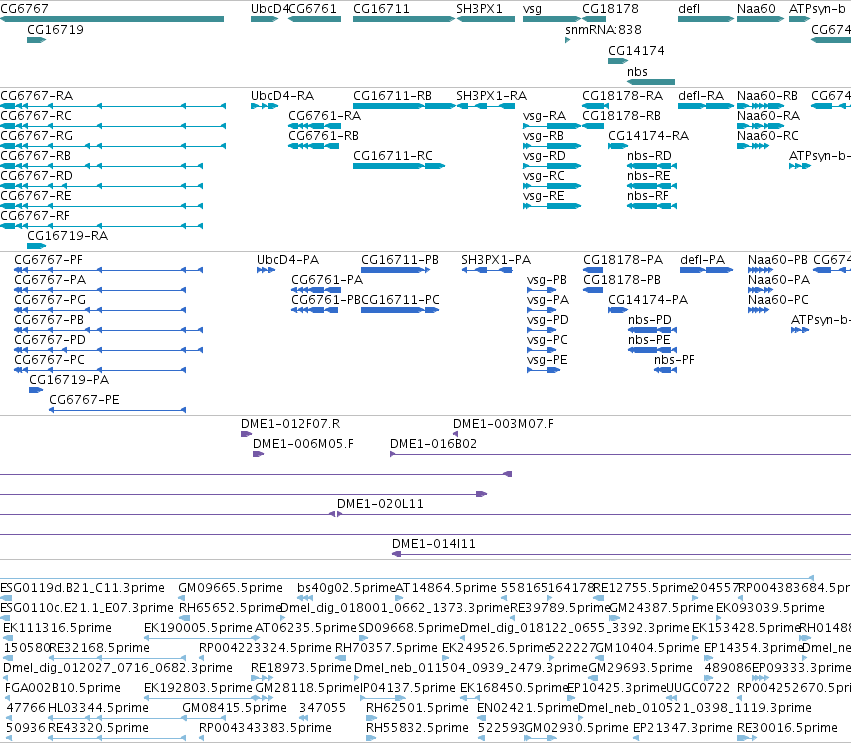Click the Naa60 gene label
Image resolution: width=851 pixels, height=743 pixels.
(x=756, y=9)
